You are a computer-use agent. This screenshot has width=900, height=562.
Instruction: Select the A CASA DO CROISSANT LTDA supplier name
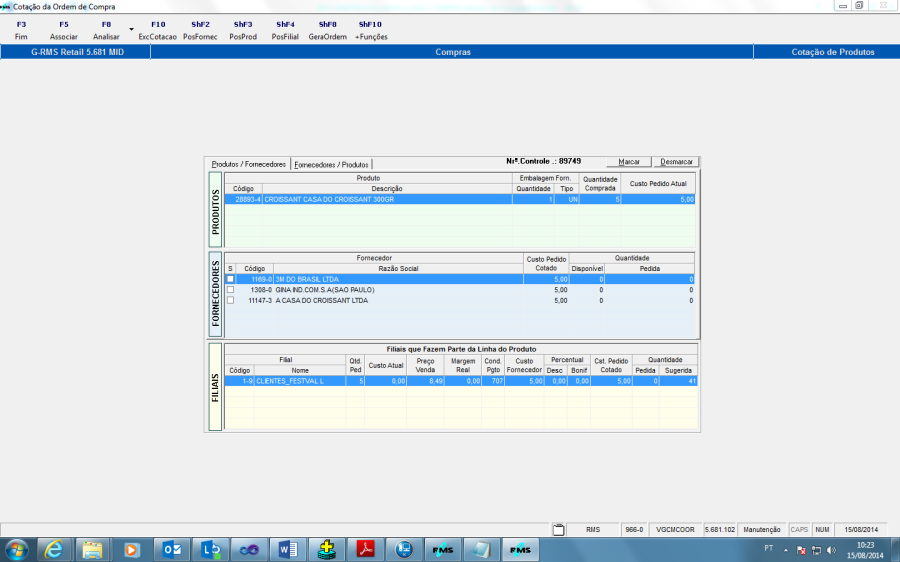pyautogui.click(x=321, y=301)
